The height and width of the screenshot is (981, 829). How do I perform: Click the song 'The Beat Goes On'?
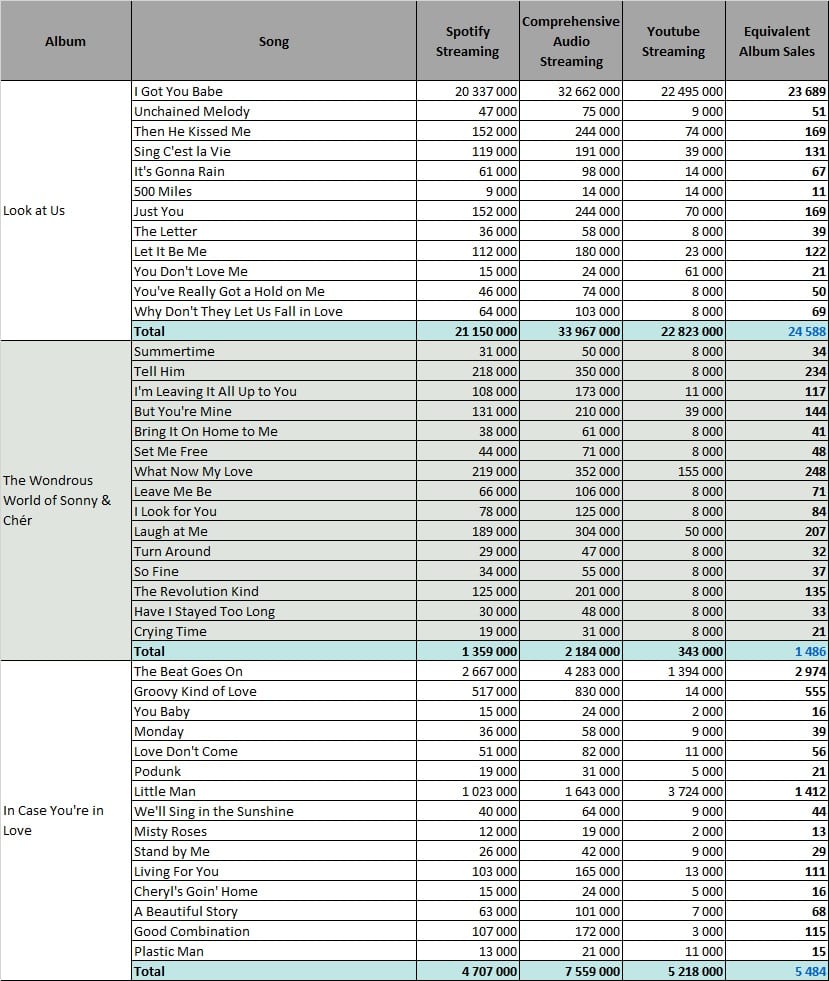(x=188, y=672)
